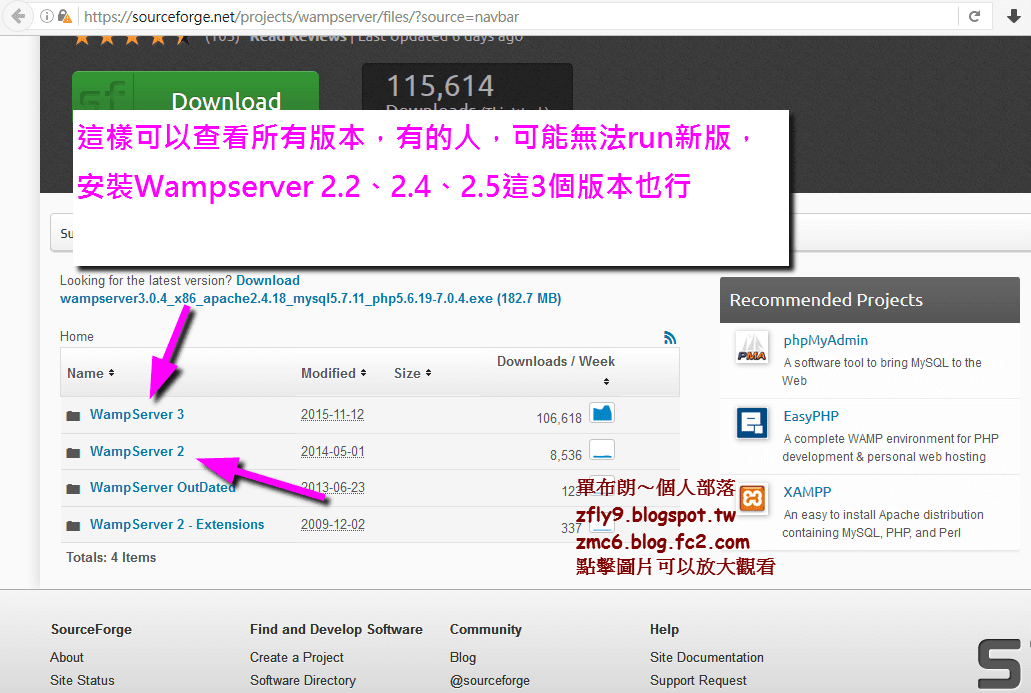Open the site info icon in address bar
The width and height of the screenshot is (1031, 693).
[x=47, y=16]
